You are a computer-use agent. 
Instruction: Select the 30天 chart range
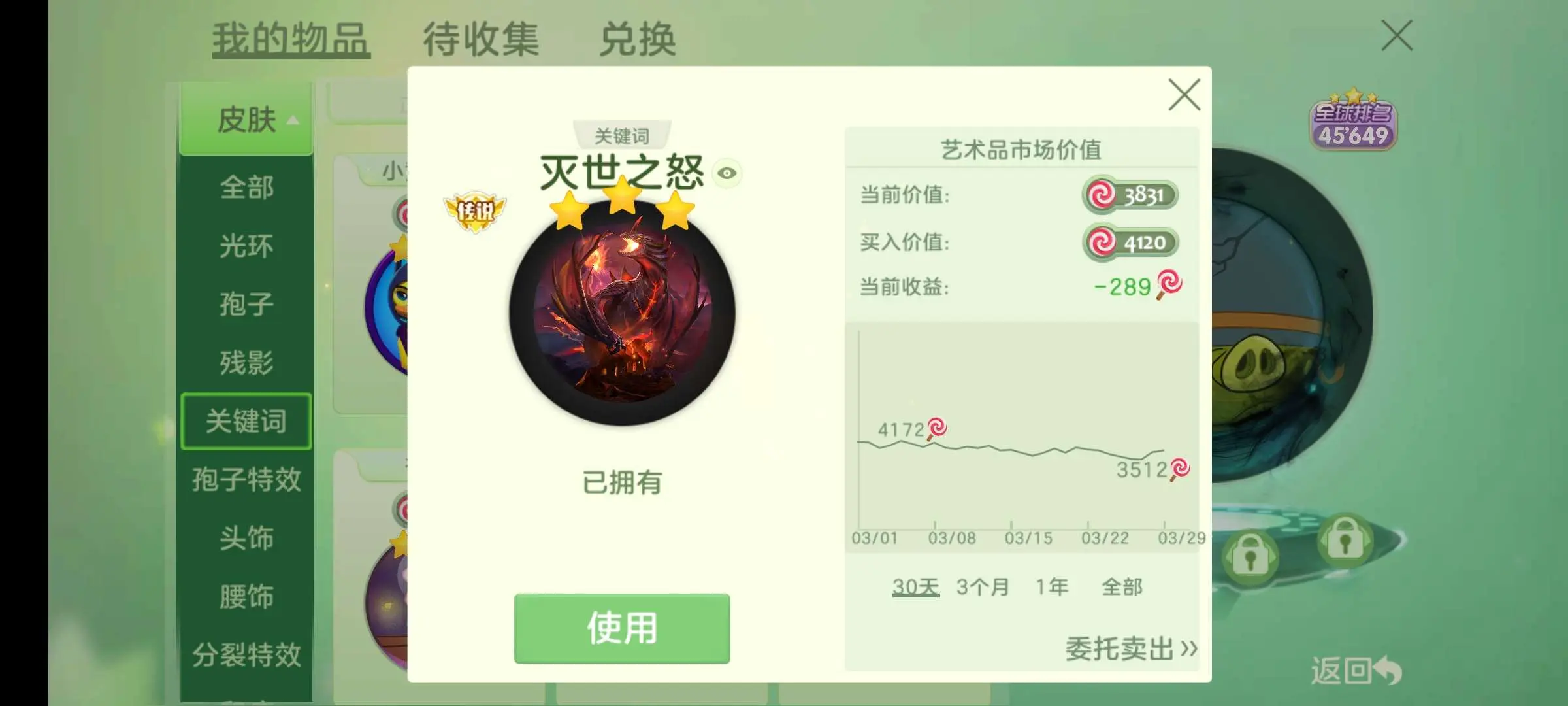click(x=915, y=586)
